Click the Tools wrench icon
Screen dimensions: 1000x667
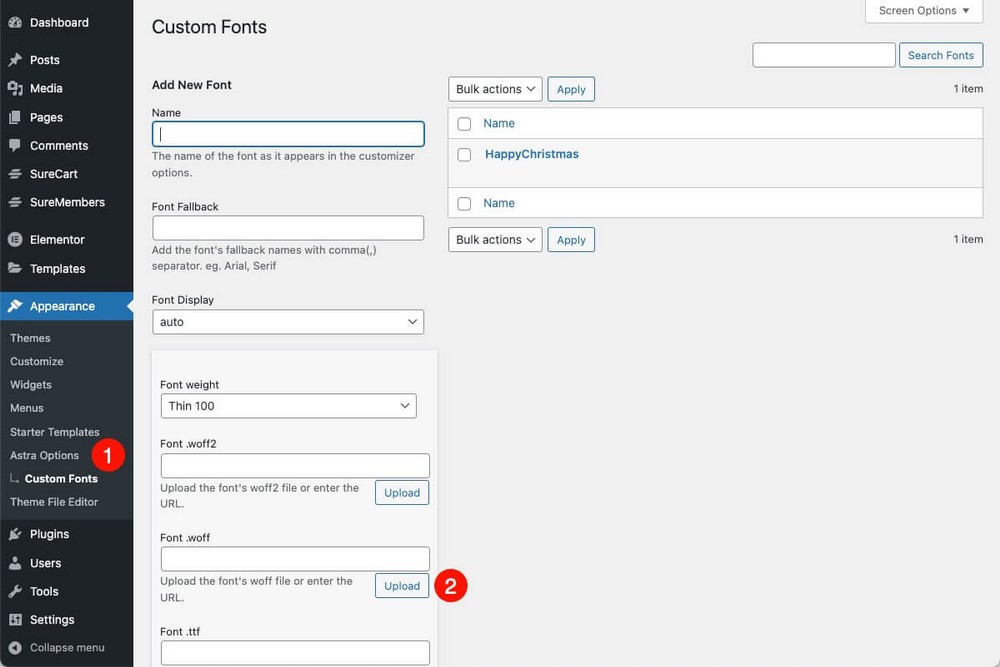[x=15, y=591]
